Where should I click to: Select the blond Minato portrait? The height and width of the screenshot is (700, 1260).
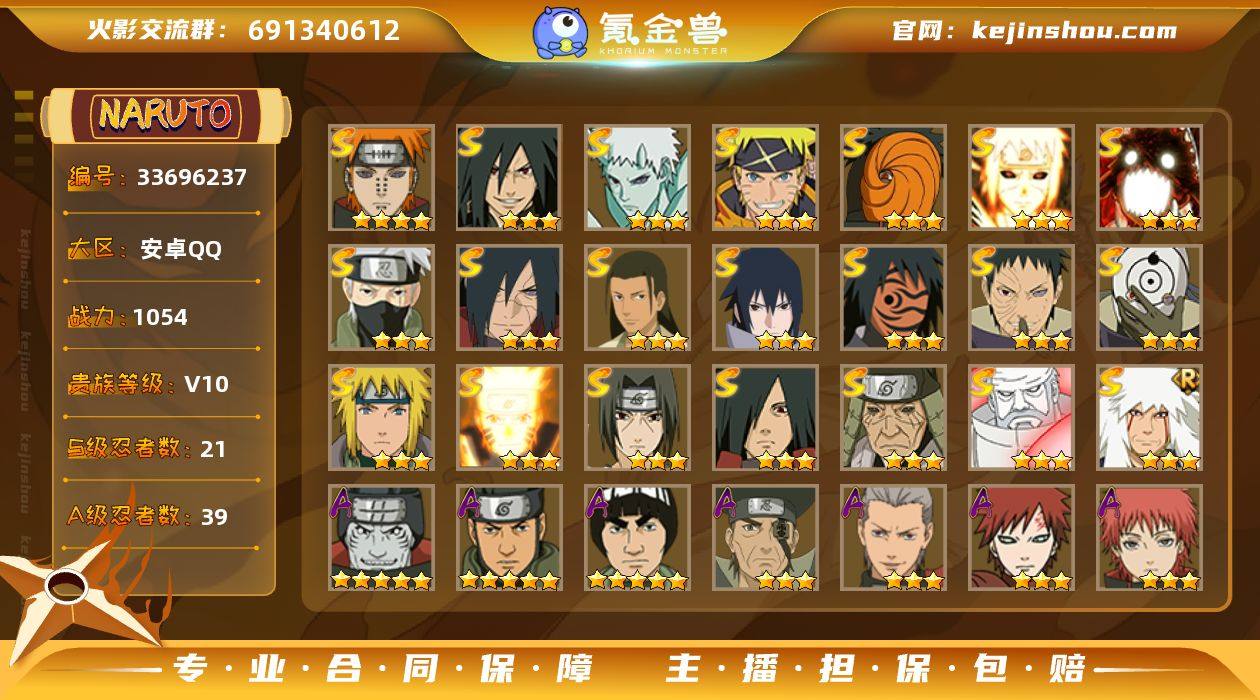(x=381, y=418)
